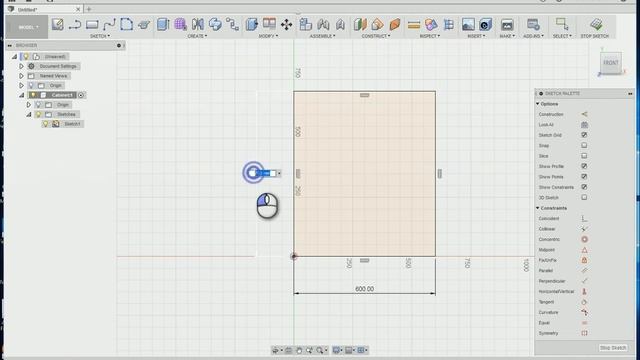
Task: Toggle the Construction line option
Action: pyautogui.click(x=584, y=114)
